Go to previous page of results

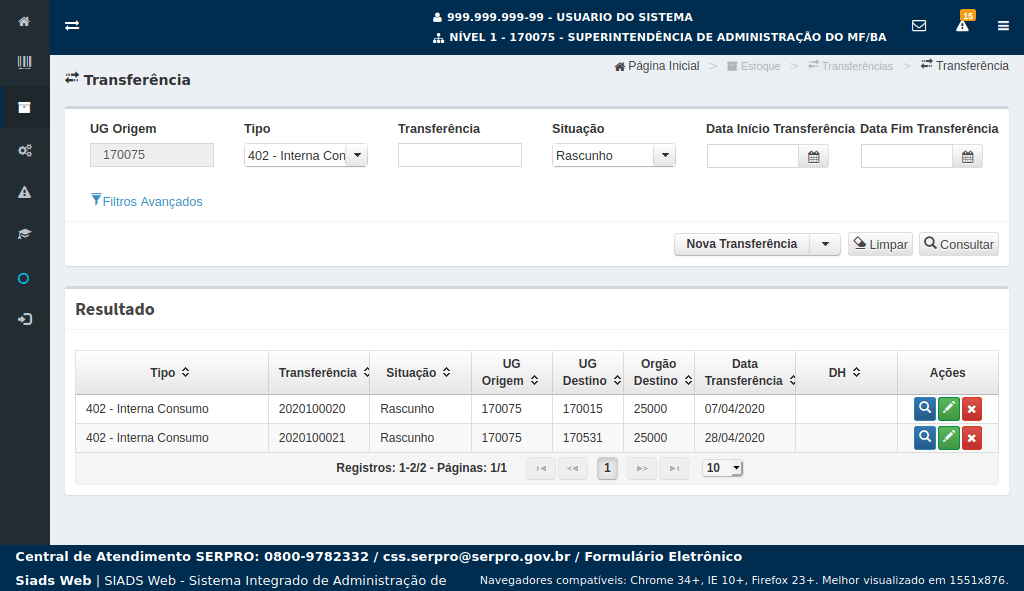pos(573,468)
